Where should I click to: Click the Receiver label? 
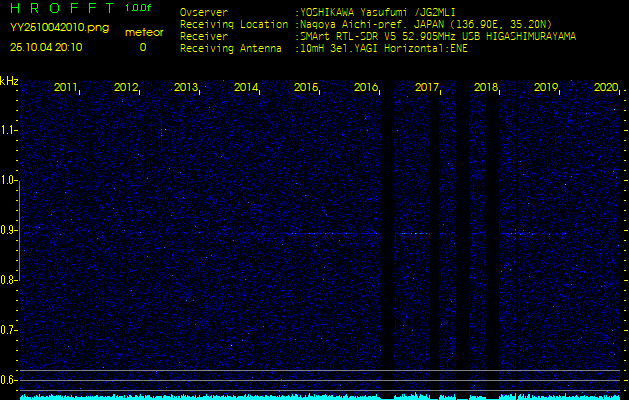[204, 37]
